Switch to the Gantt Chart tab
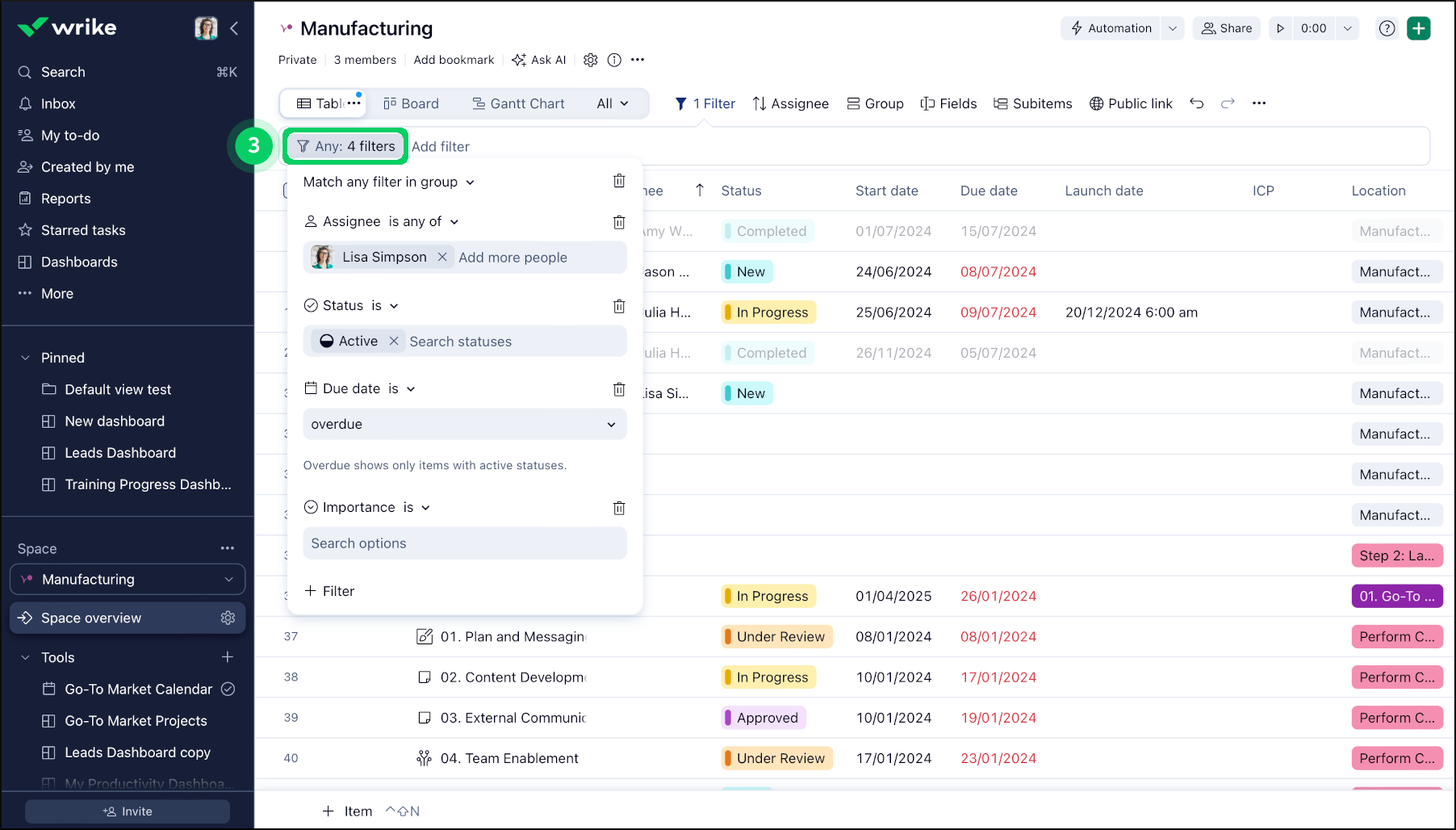 coord(518,103)
